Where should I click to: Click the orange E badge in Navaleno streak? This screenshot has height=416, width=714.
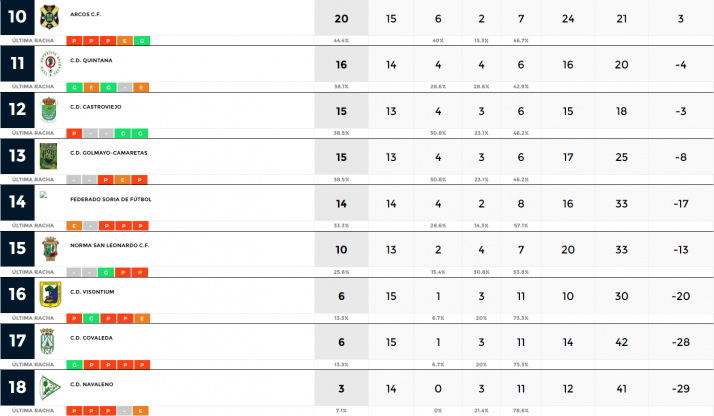pos(142,410)
